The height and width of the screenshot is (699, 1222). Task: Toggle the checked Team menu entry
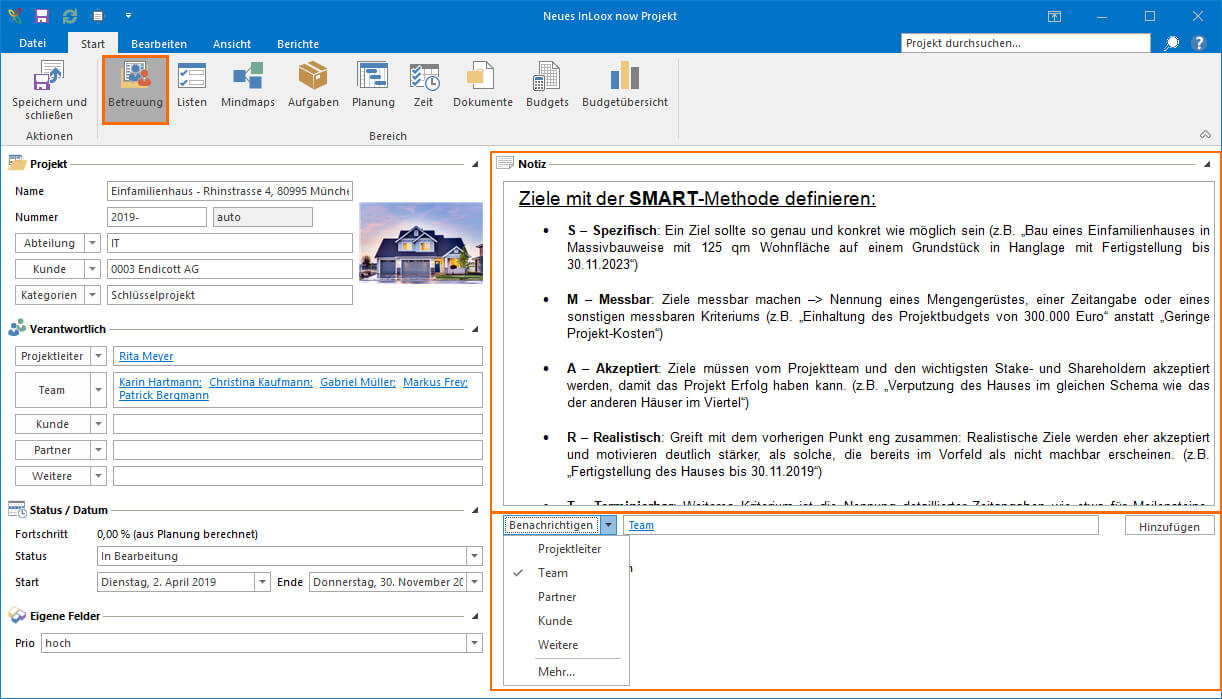[567, 573]
